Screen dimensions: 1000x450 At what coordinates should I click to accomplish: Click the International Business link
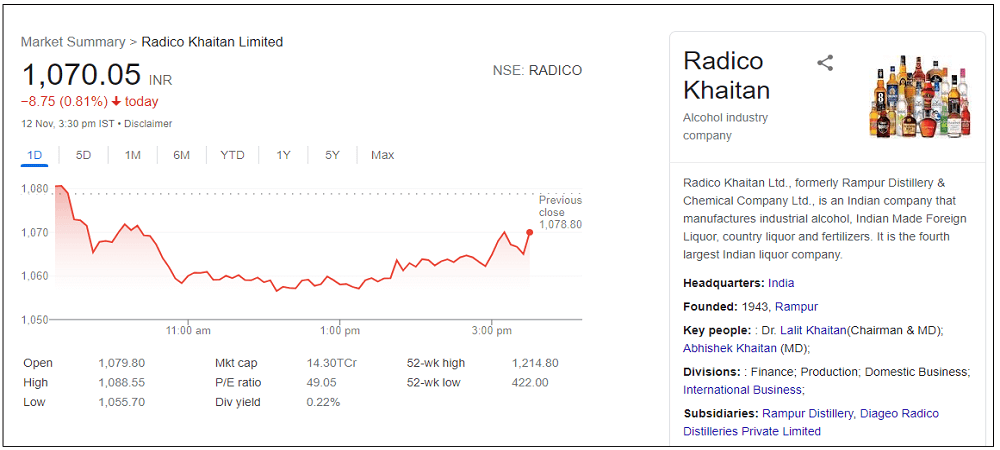(x=742, y=389)
